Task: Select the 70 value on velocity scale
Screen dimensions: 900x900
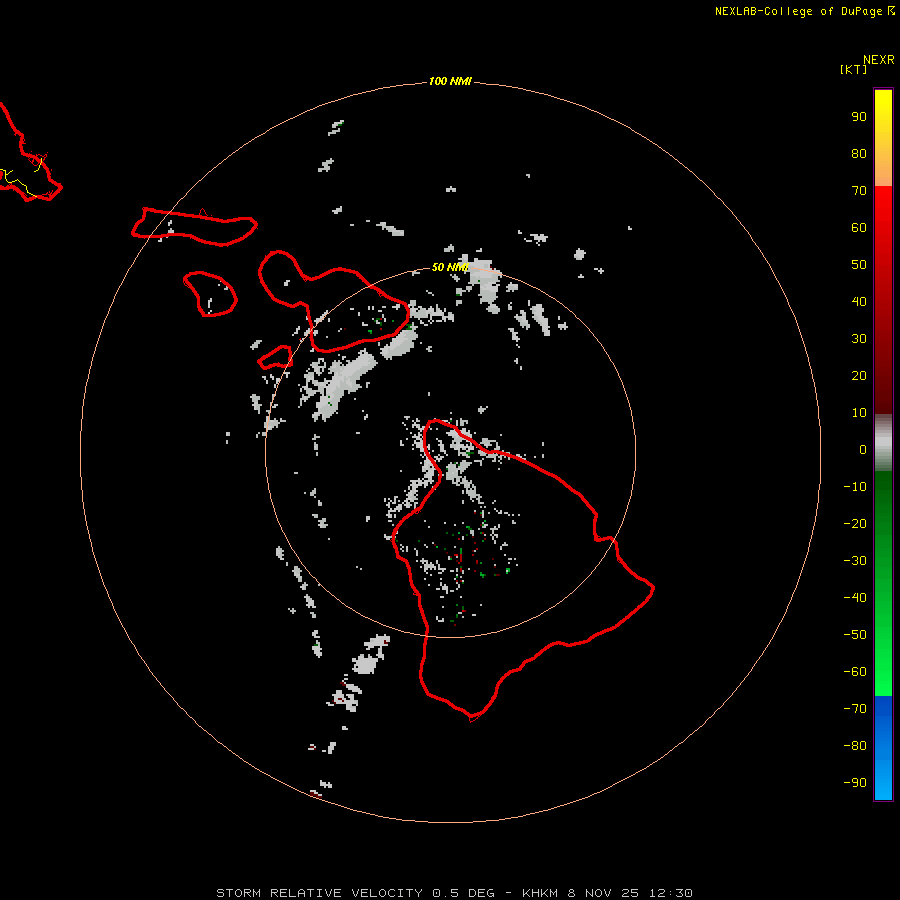Action: point(859,191)
